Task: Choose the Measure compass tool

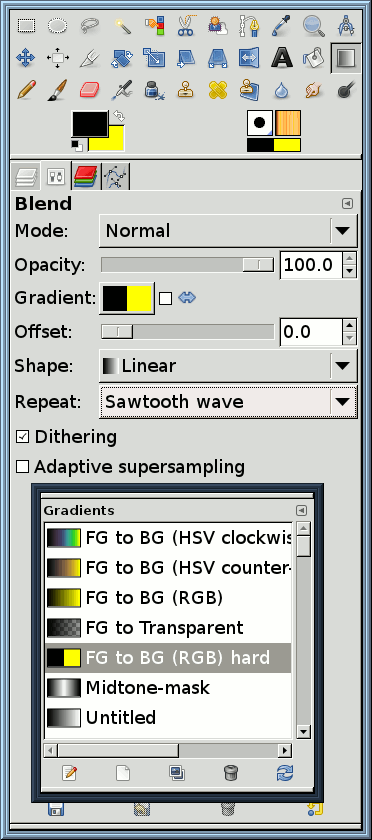Action: (346, 25)
